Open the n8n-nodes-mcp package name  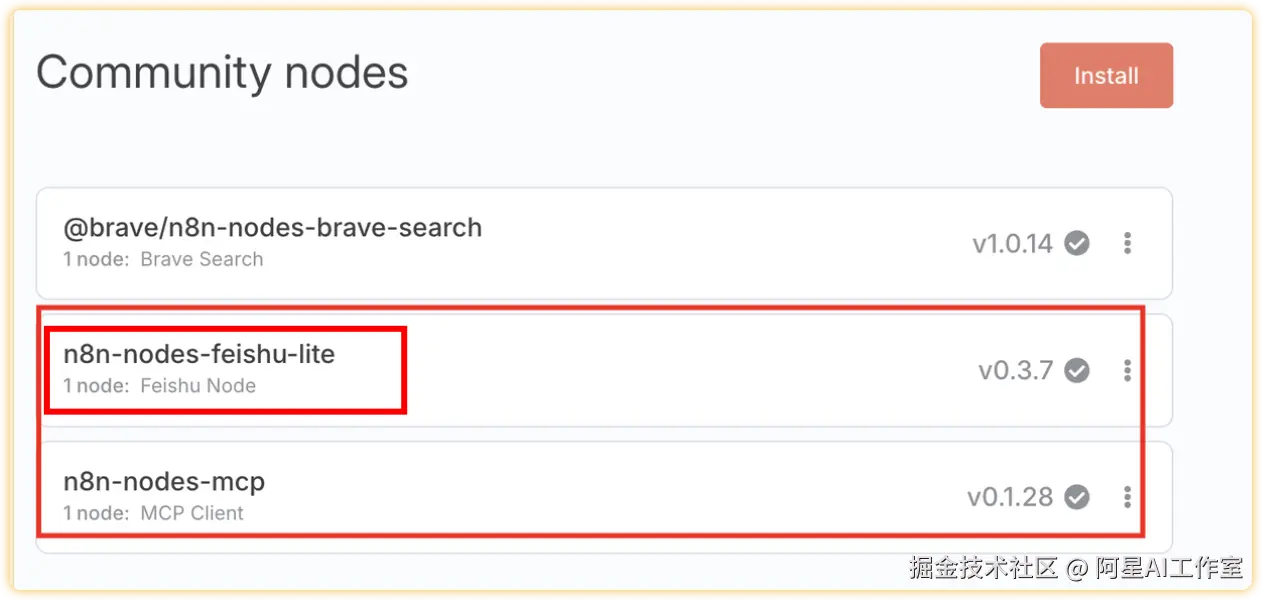point(164,482)
